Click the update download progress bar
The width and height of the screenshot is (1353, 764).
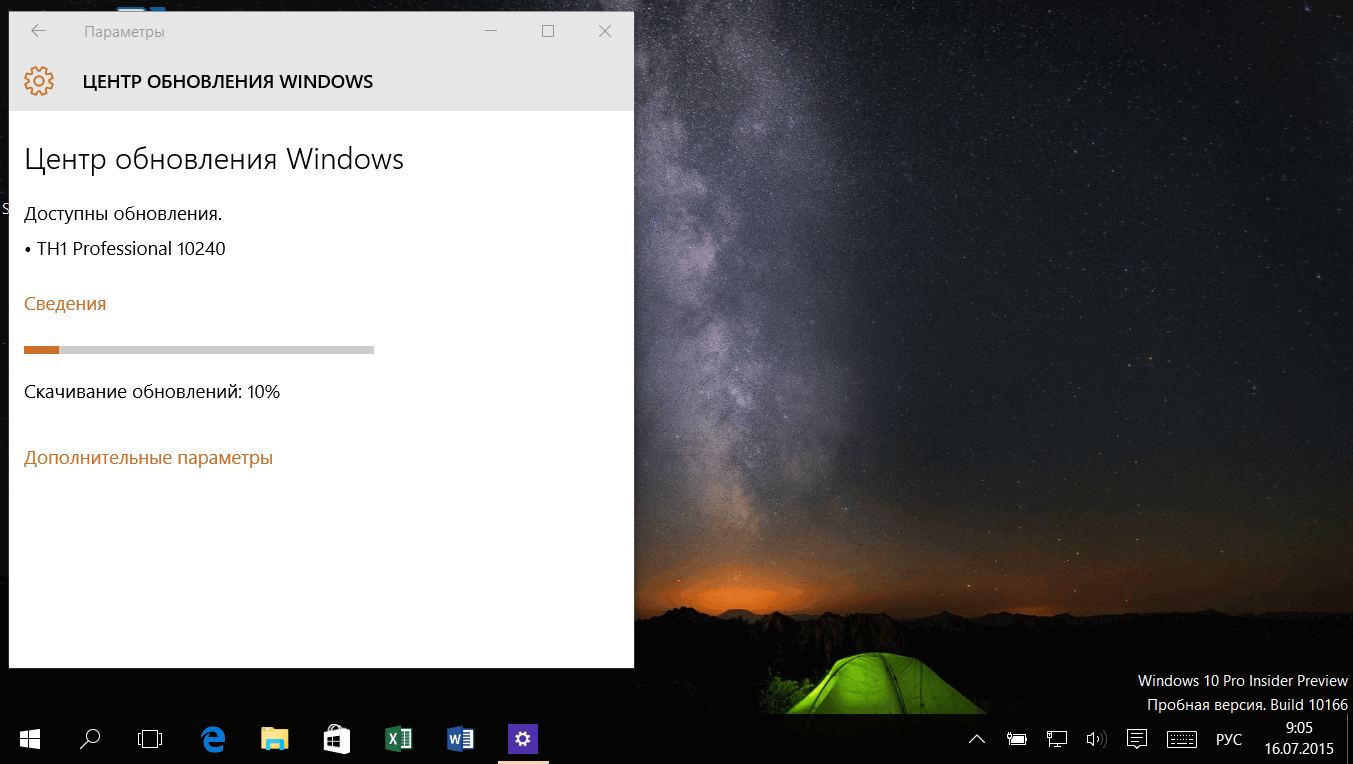[x=199, y=350]
